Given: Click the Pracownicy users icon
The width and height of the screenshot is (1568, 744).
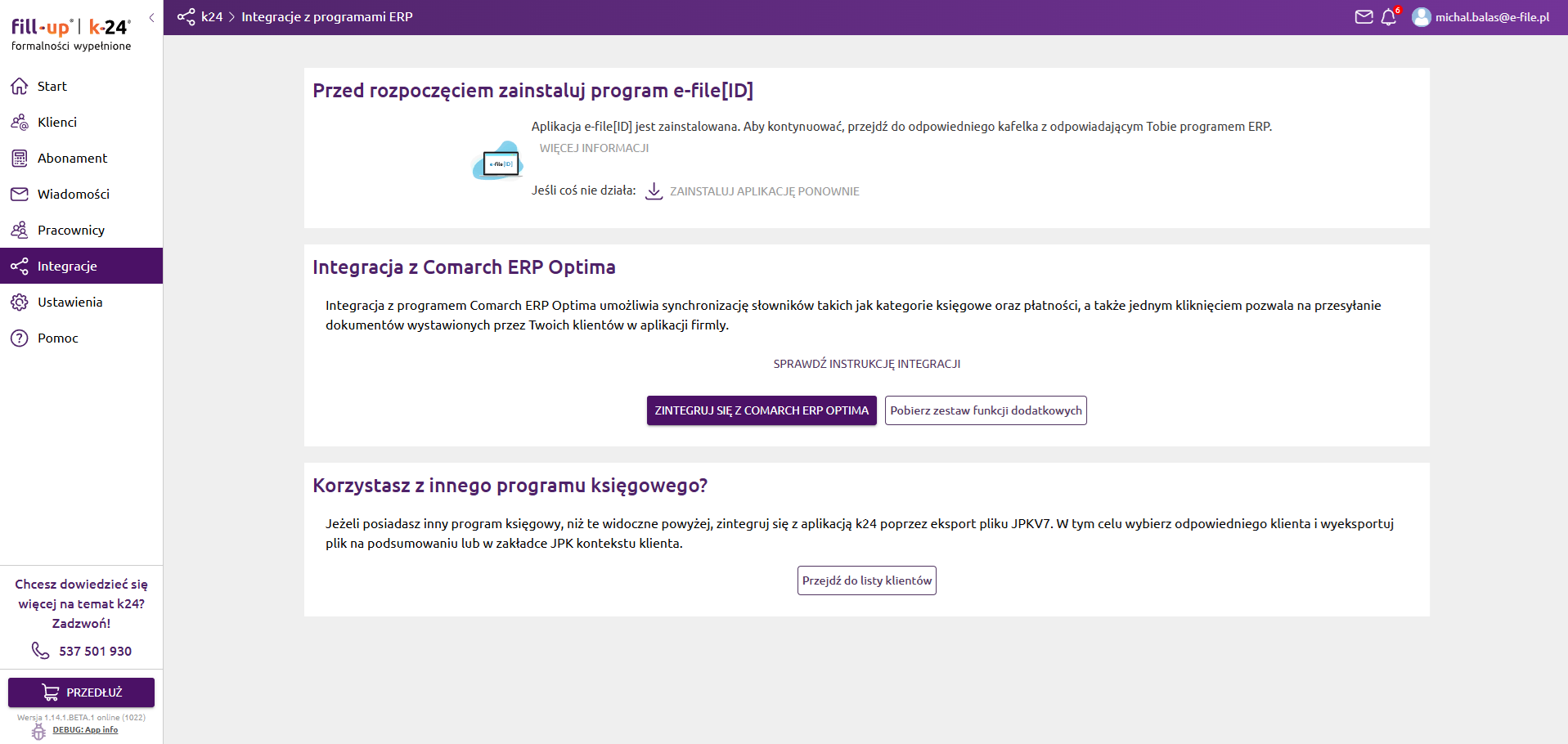Looking at the screenshot, I should click(x=20, y=230).
